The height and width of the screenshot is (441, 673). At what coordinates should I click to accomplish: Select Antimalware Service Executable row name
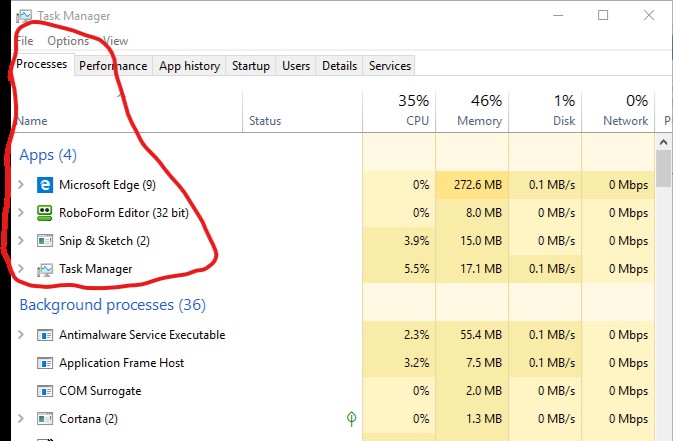(x=142, y=335)
